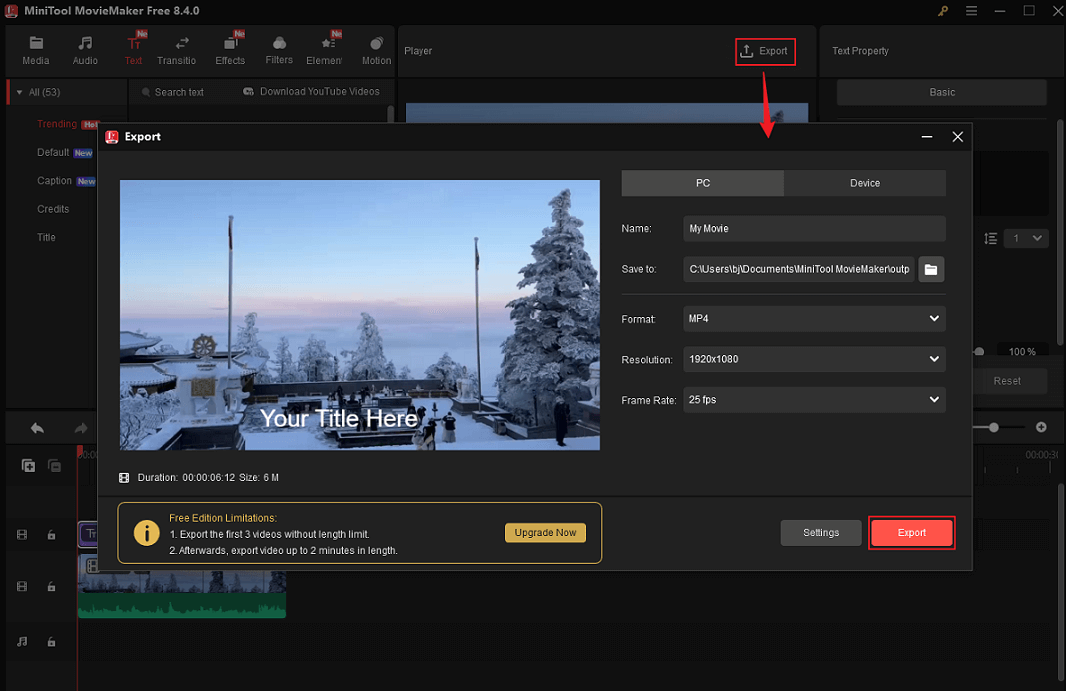
Task: Lock the video track in the timeline
Action: [x=51, y=586]
